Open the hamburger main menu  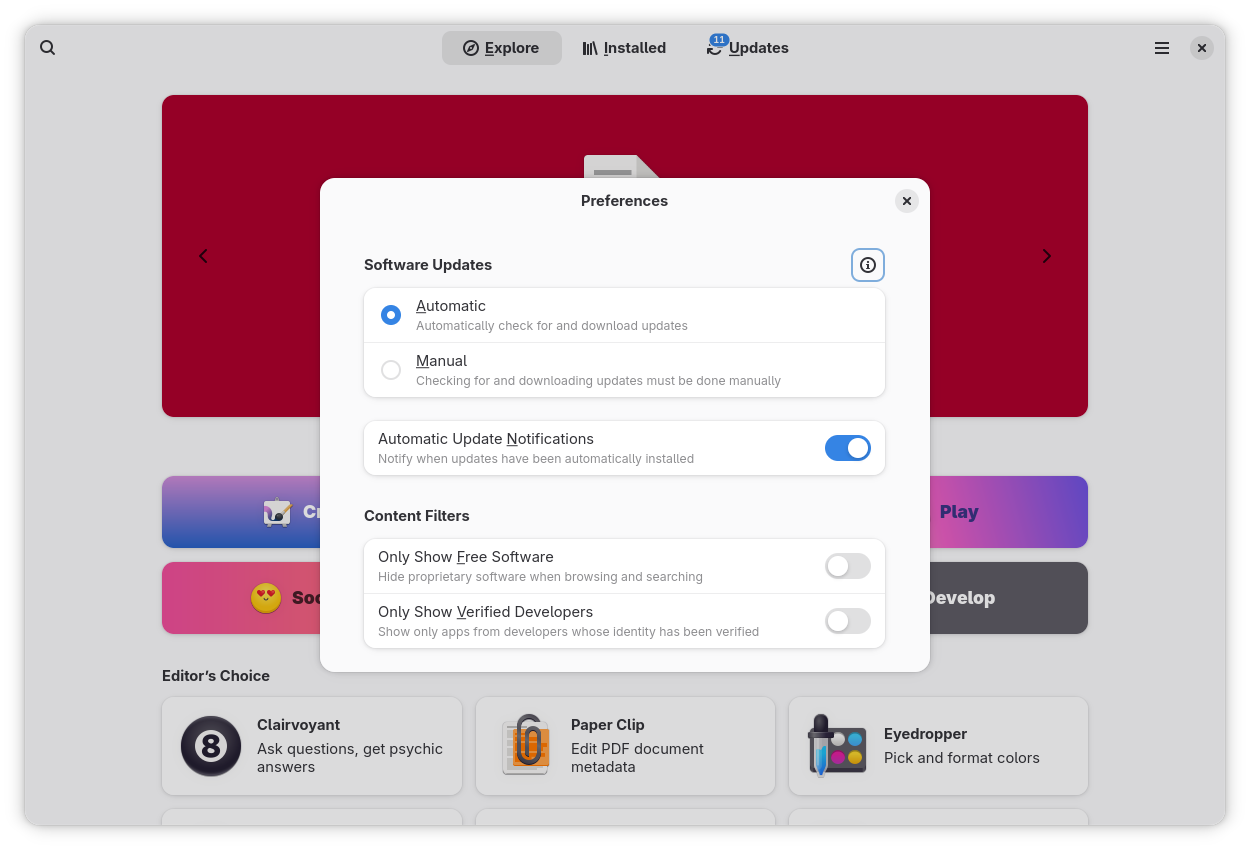coord(1161,48)
